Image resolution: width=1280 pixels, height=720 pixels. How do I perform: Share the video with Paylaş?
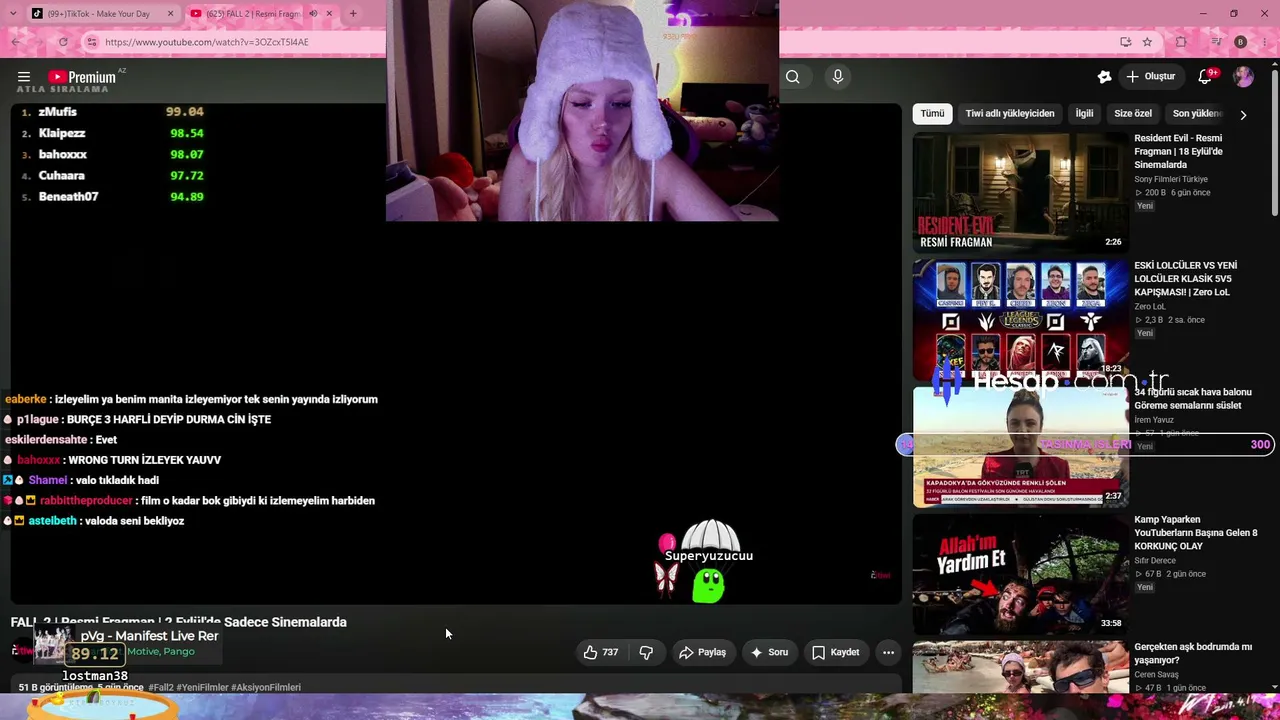(702, 653)
